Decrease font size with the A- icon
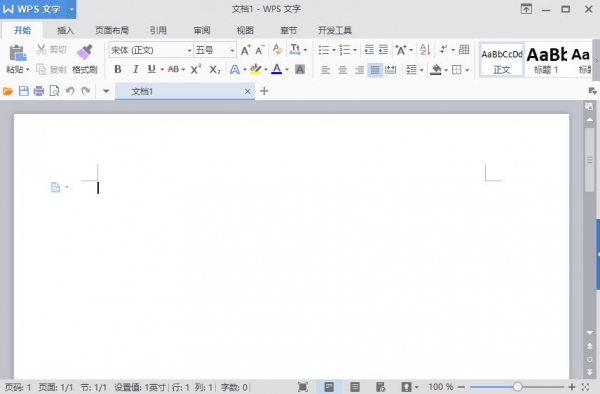 point(260,50)
